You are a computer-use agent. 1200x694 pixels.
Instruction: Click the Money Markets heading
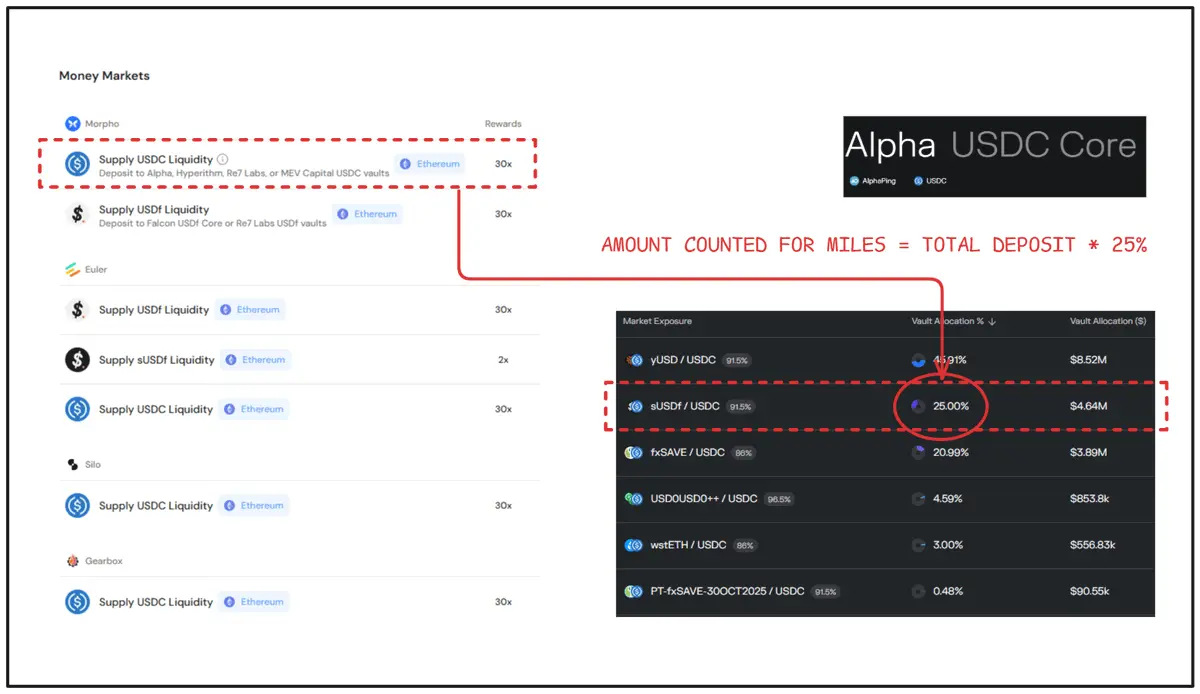(x=104, y=76)
